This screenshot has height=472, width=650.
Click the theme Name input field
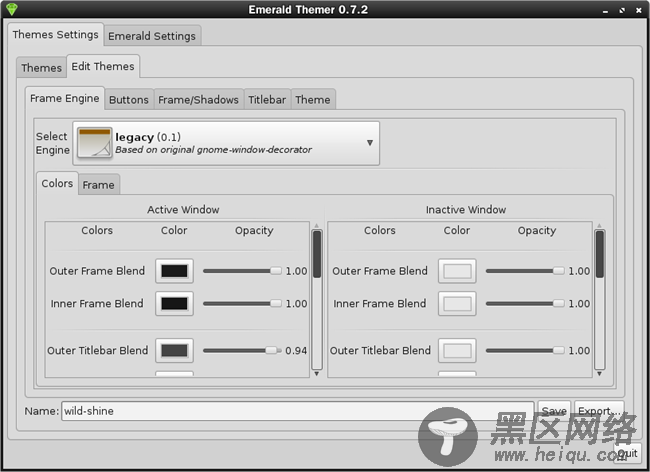(x=298, y=411)
